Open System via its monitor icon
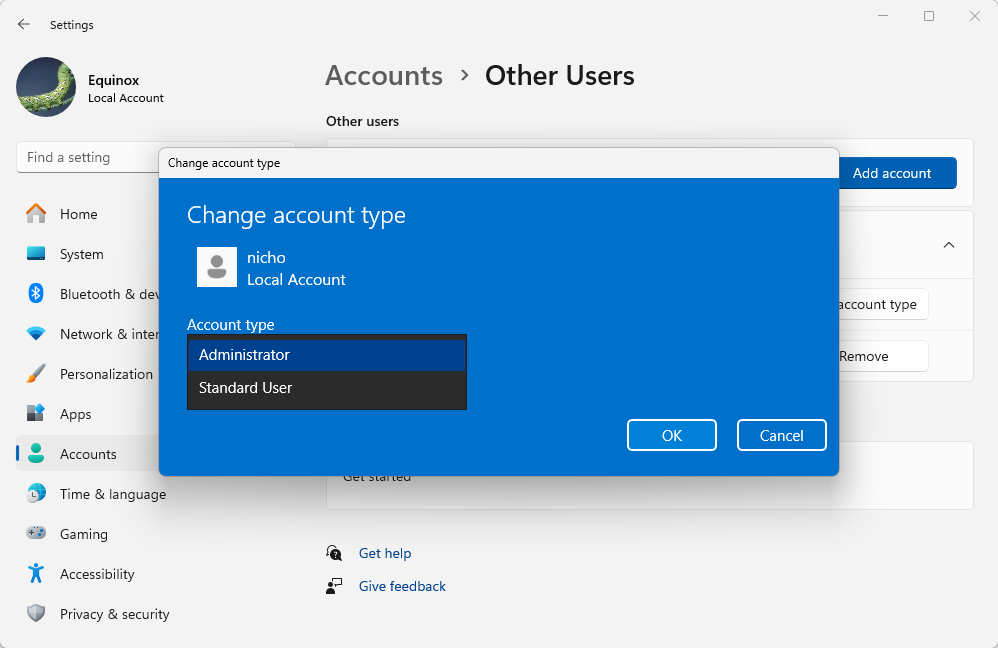The image size is (998, 648). click(x=36, y=253)
